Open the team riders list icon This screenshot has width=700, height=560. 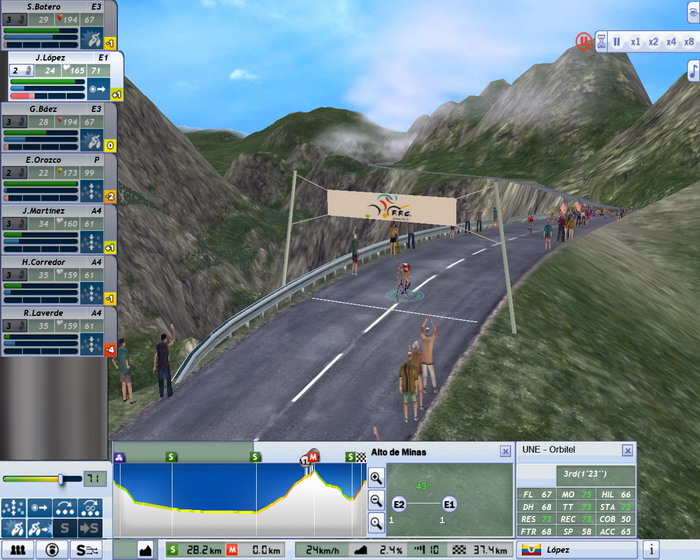(18, 549)
